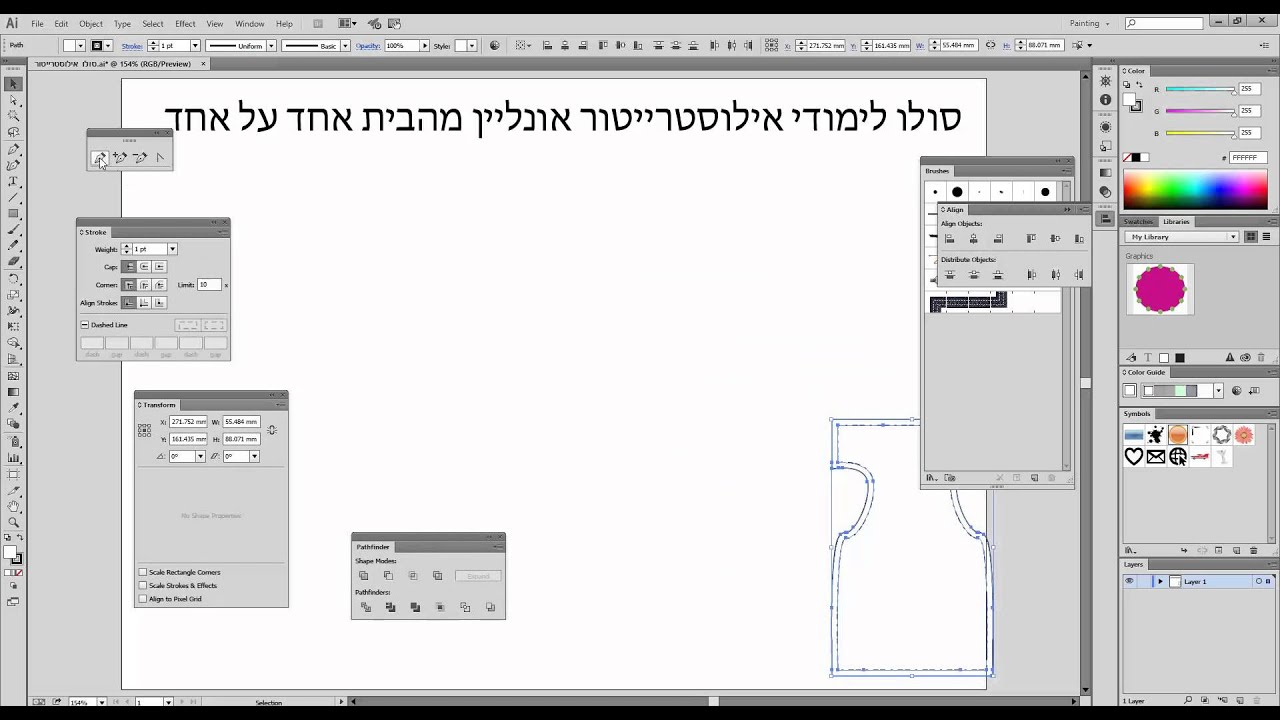Open the Painting workspace switcher
The height and width of the screenshot is (720, 1280).
[x=1091, y=23]
